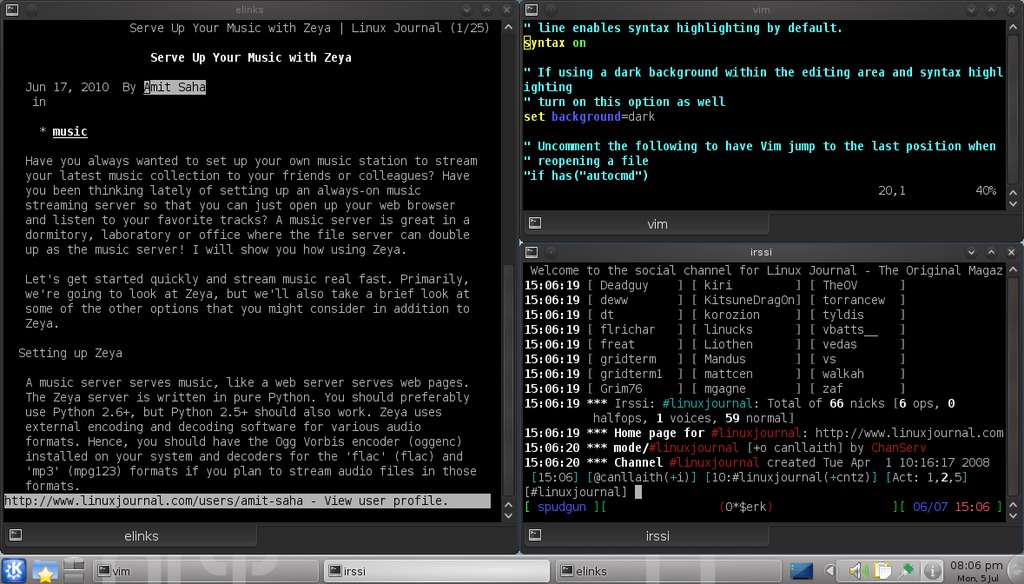The width and height of the screenshot is (1024, 584).
Task: Select the vim Konsole tab
Action: 657,224
